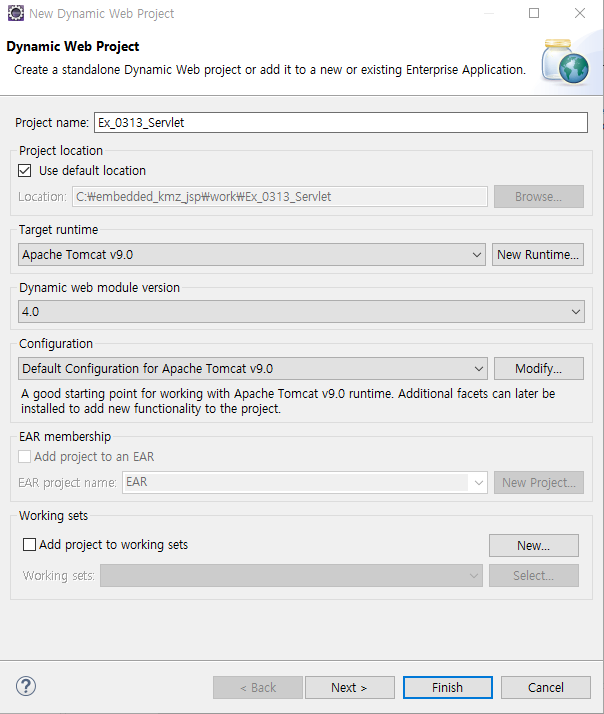Click the Target runtime group label
This screenshot has width=604, height=714.
coord(58,230)
